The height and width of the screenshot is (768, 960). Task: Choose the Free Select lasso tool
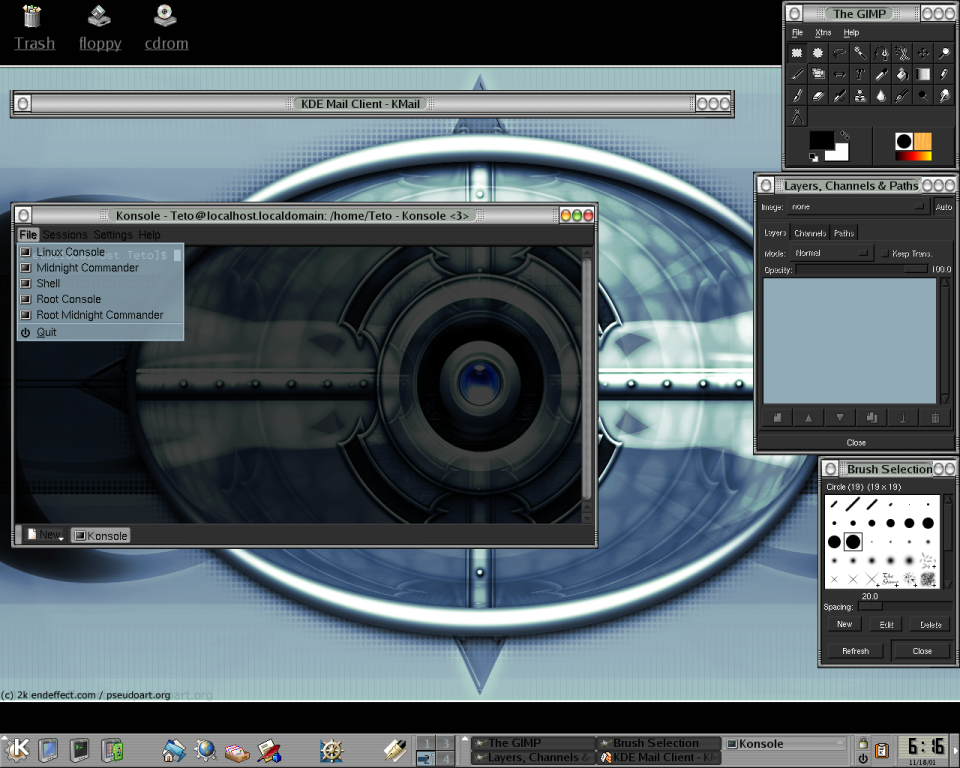[x=839, y=53]
